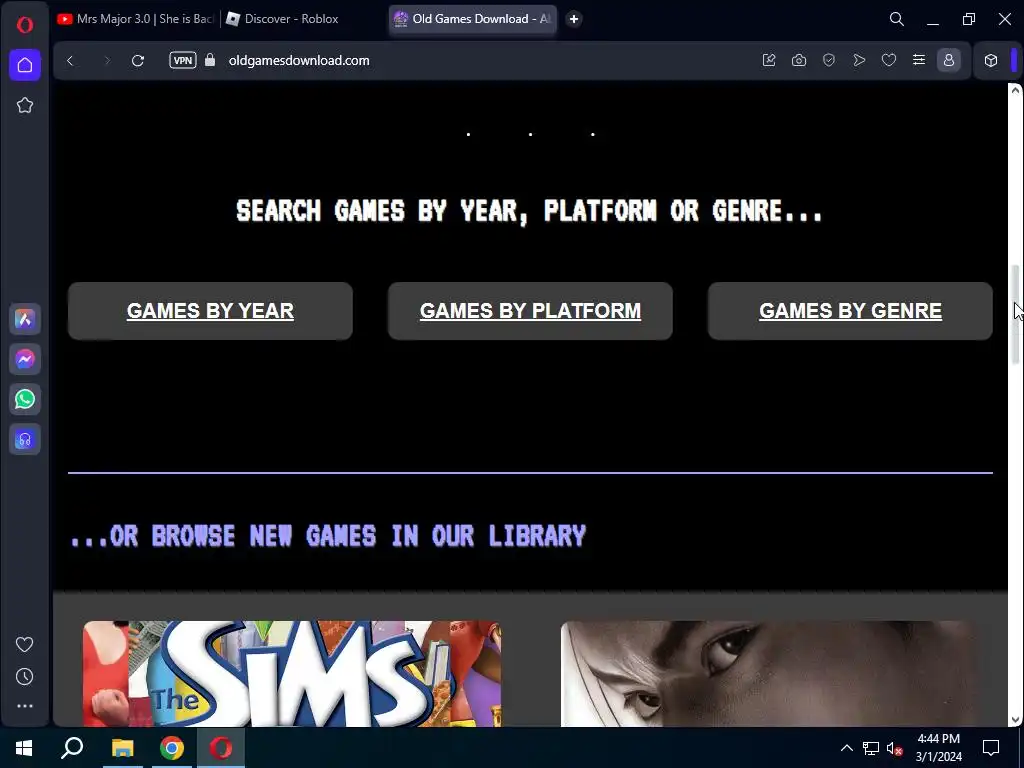This screenshot has width=1024, height=768.
Task: Open muted volume tray icon
Action: click(x=894, y=748)
